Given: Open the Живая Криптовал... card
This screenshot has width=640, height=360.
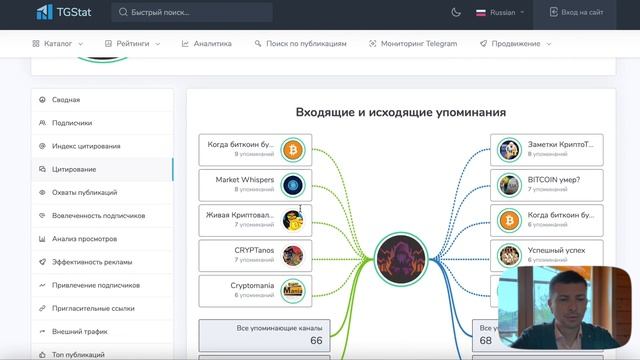Looking at the screenshot, I should 255,220.
